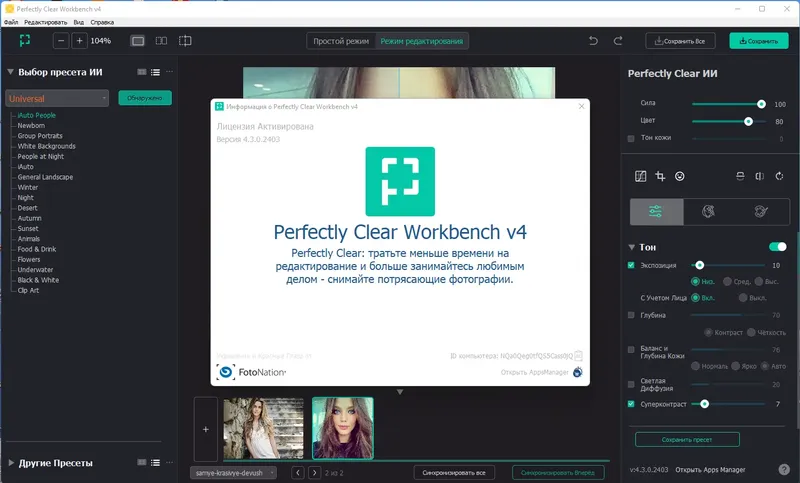Switch to side-by-side compare view icon
This screenshot has width=800, height=483.
[161, 41]
